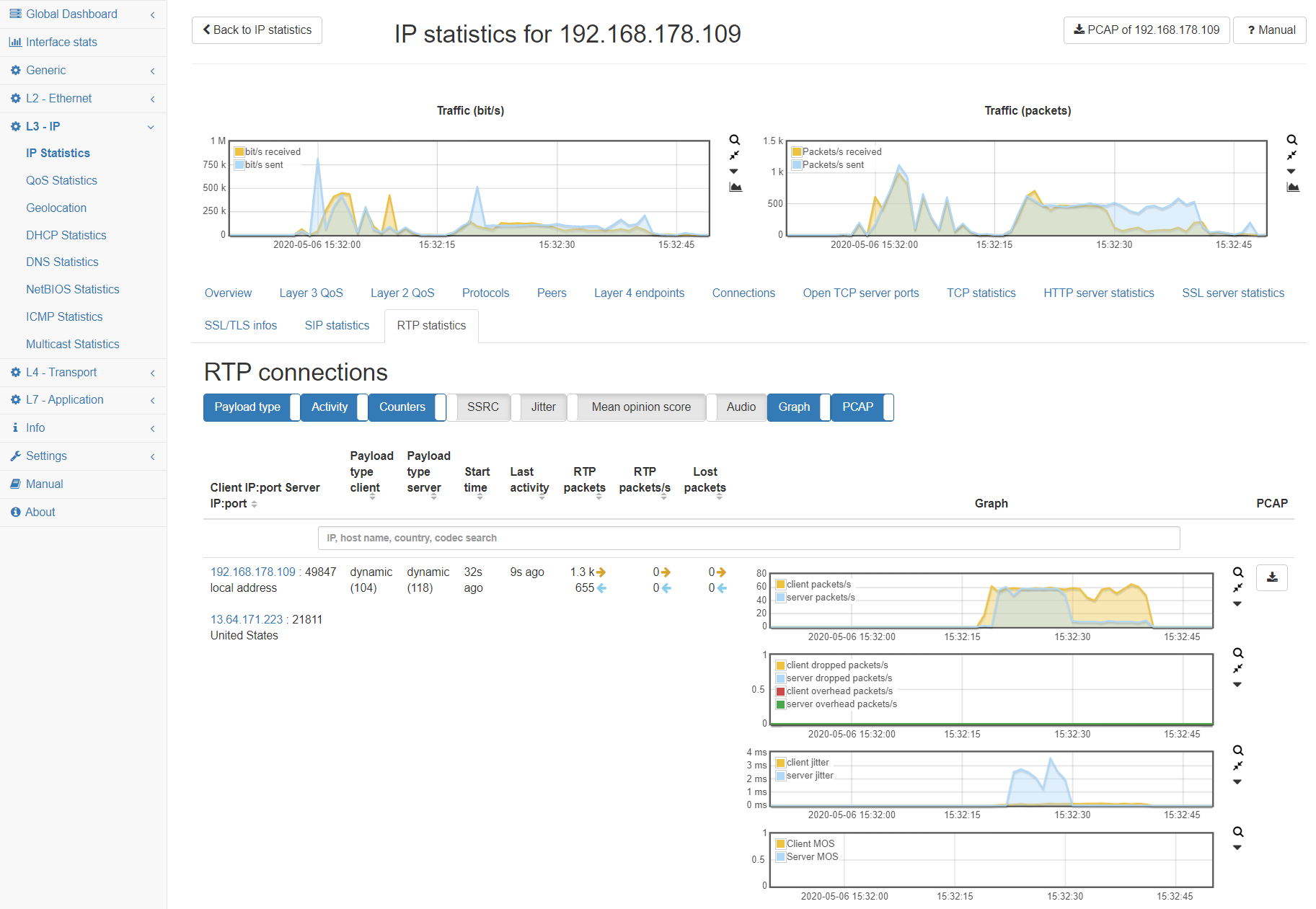Click shrink icon beside packets/s RTP graph
1316x909 pixels.
pos(1238,588)
